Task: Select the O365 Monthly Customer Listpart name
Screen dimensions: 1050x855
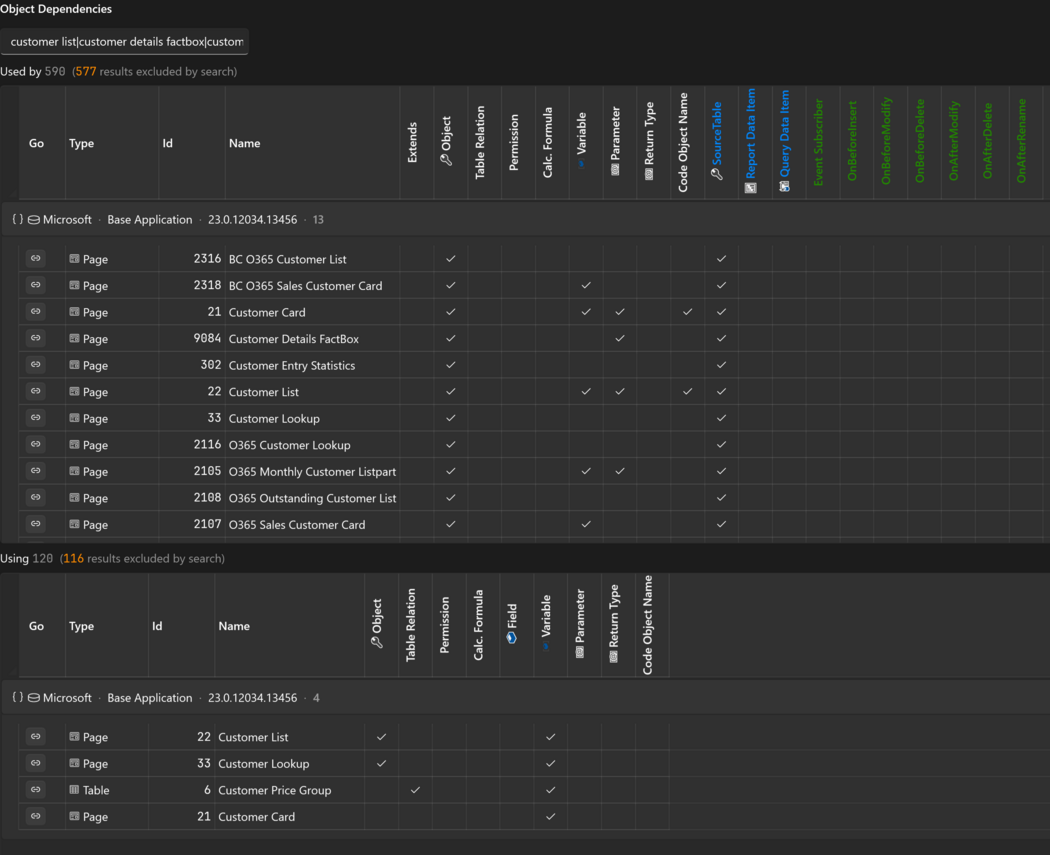Action: pos(312,471)
